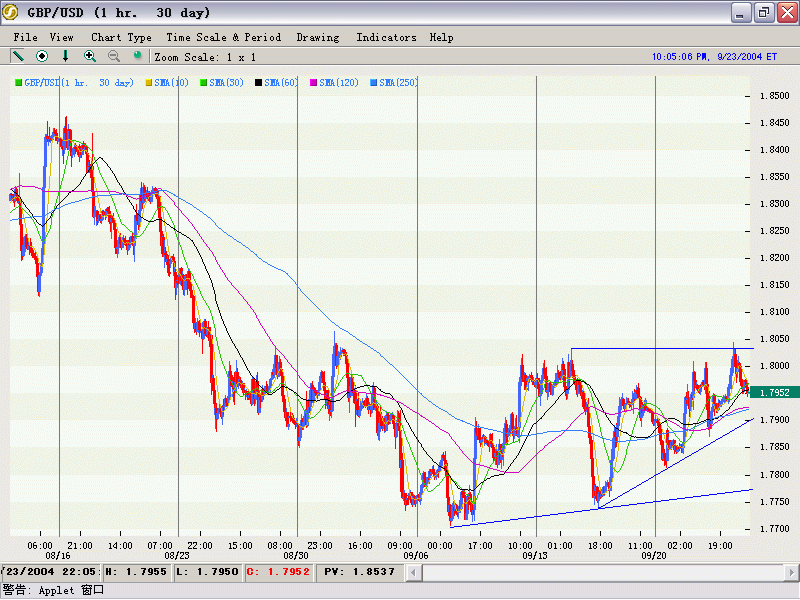800x600 pixels.
Task: Open the View menu
Action: tap(62, 37)
